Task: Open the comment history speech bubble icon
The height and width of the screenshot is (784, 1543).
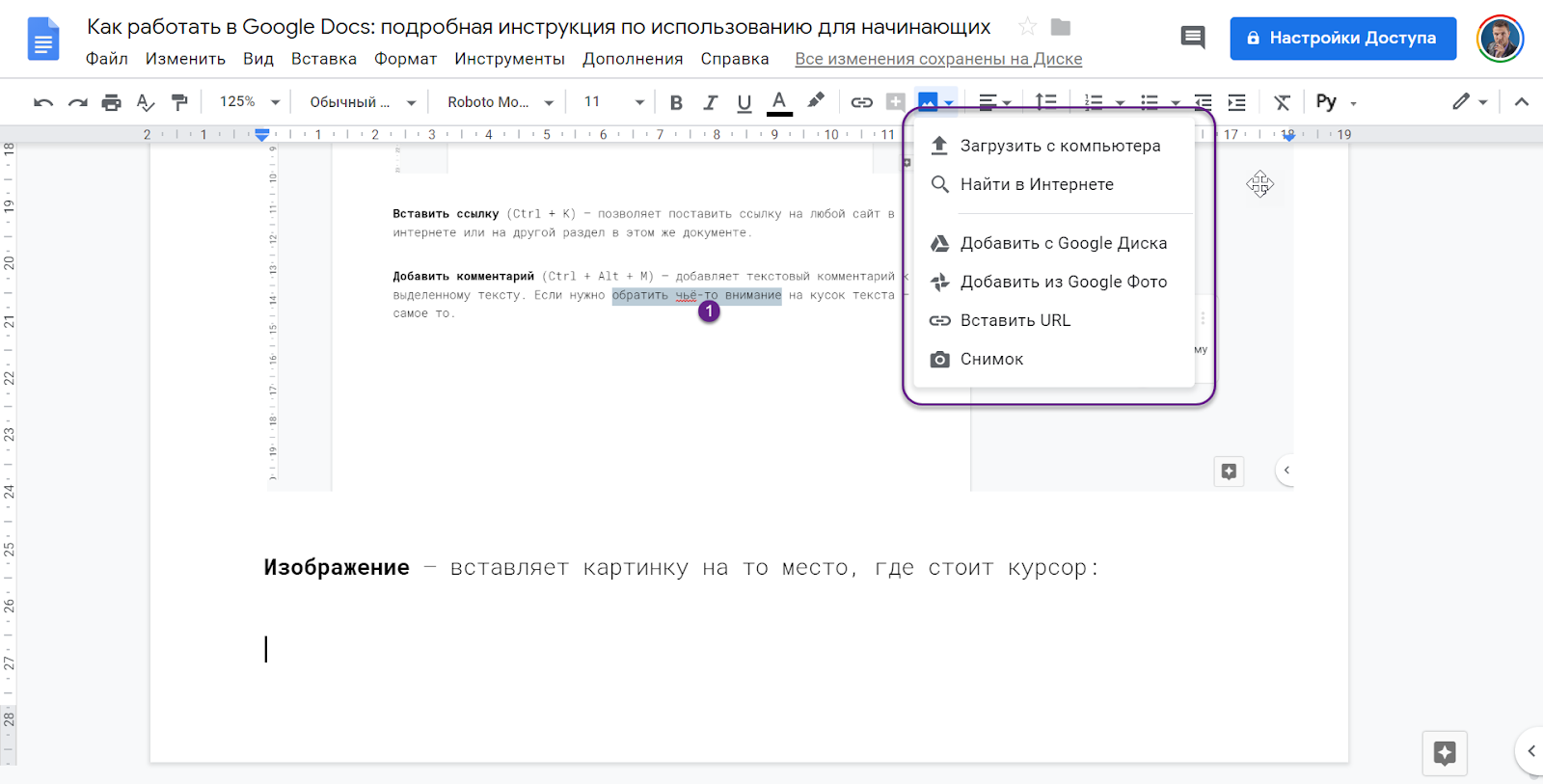Action: [1193, 38]
